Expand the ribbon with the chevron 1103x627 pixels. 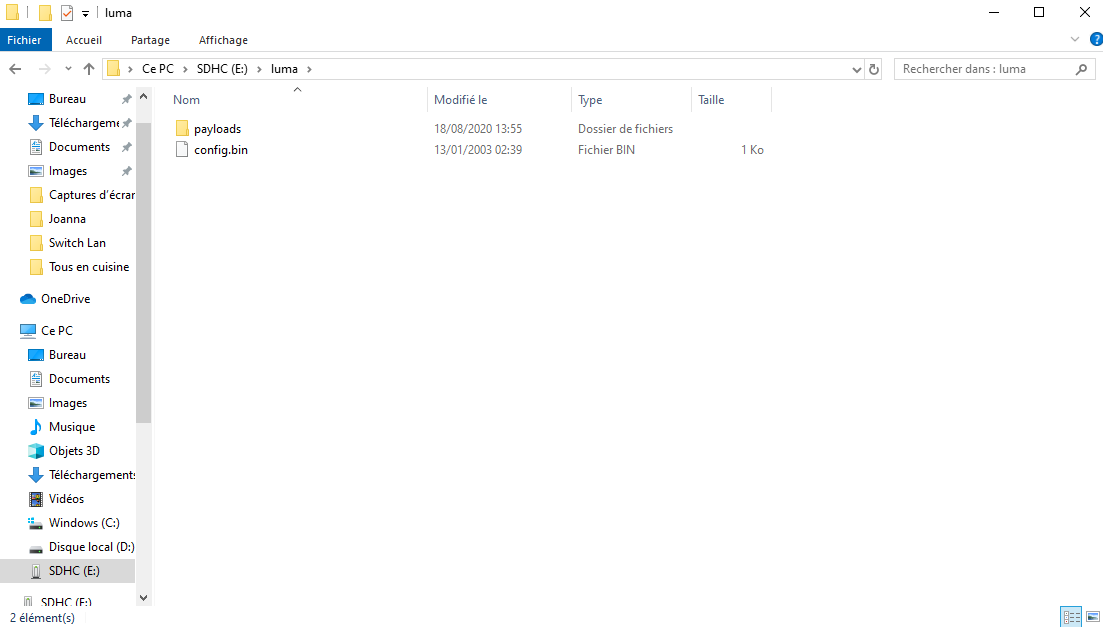point(1075,39)
